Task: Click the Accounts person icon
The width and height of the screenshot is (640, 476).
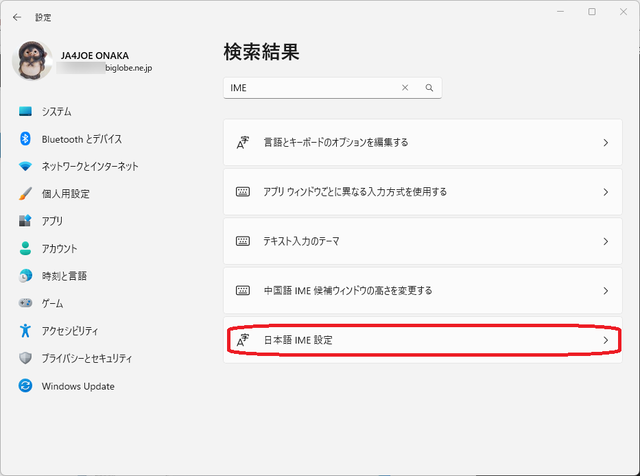Action: pyautogui.click(x=25, y=248)
